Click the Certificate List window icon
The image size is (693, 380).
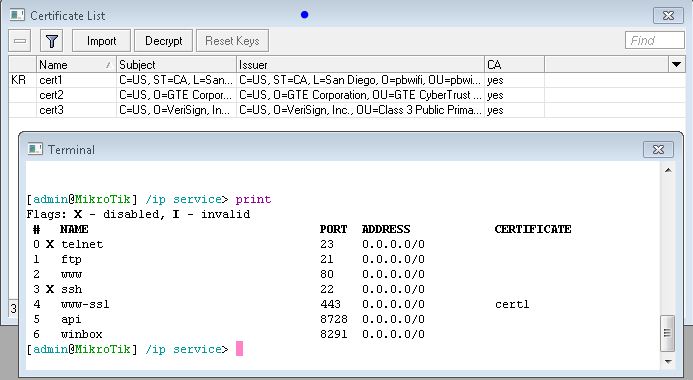[x=18, y=15]
